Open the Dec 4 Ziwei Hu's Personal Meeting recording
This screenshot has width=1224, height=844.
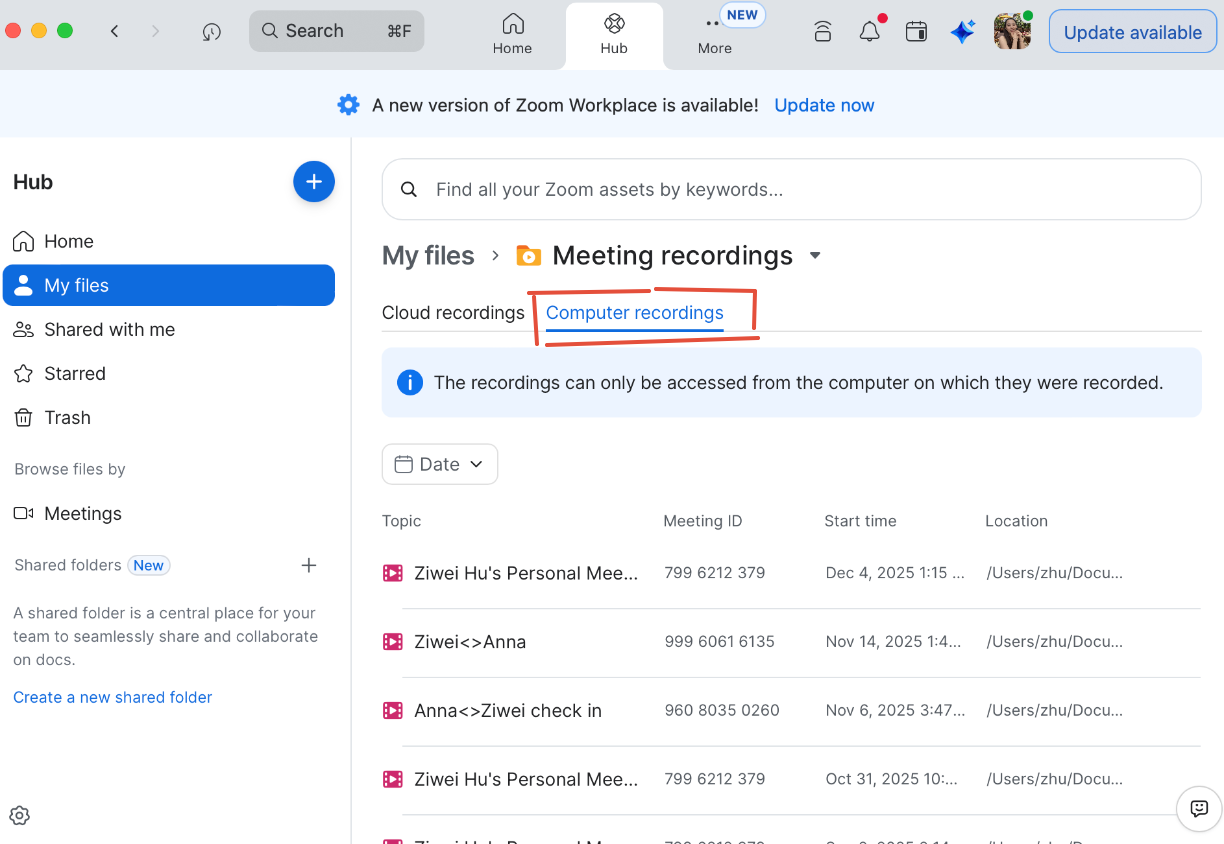(526, 573)
